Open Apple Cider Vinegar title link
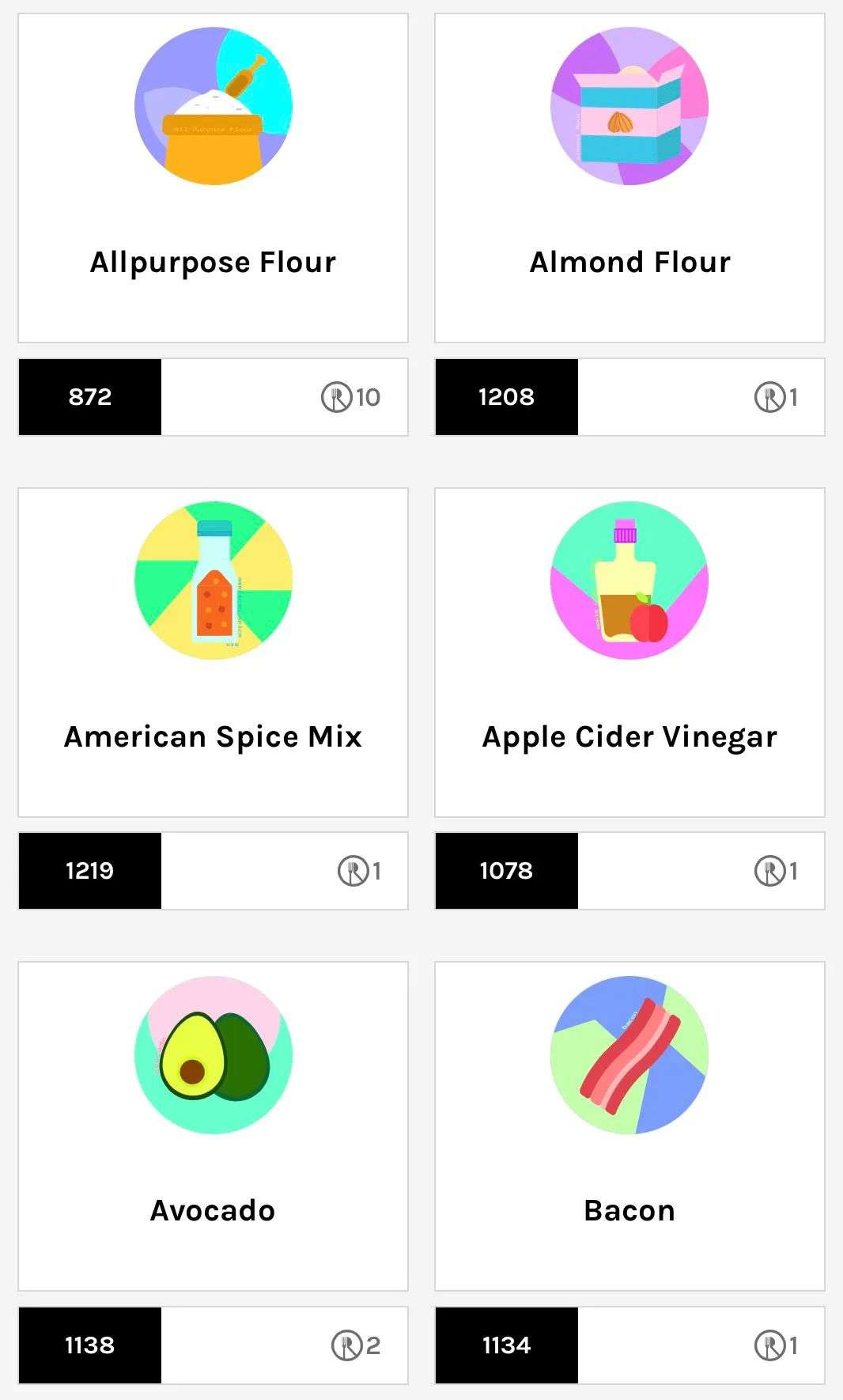Screen dimensions: 843x1400 629,737
